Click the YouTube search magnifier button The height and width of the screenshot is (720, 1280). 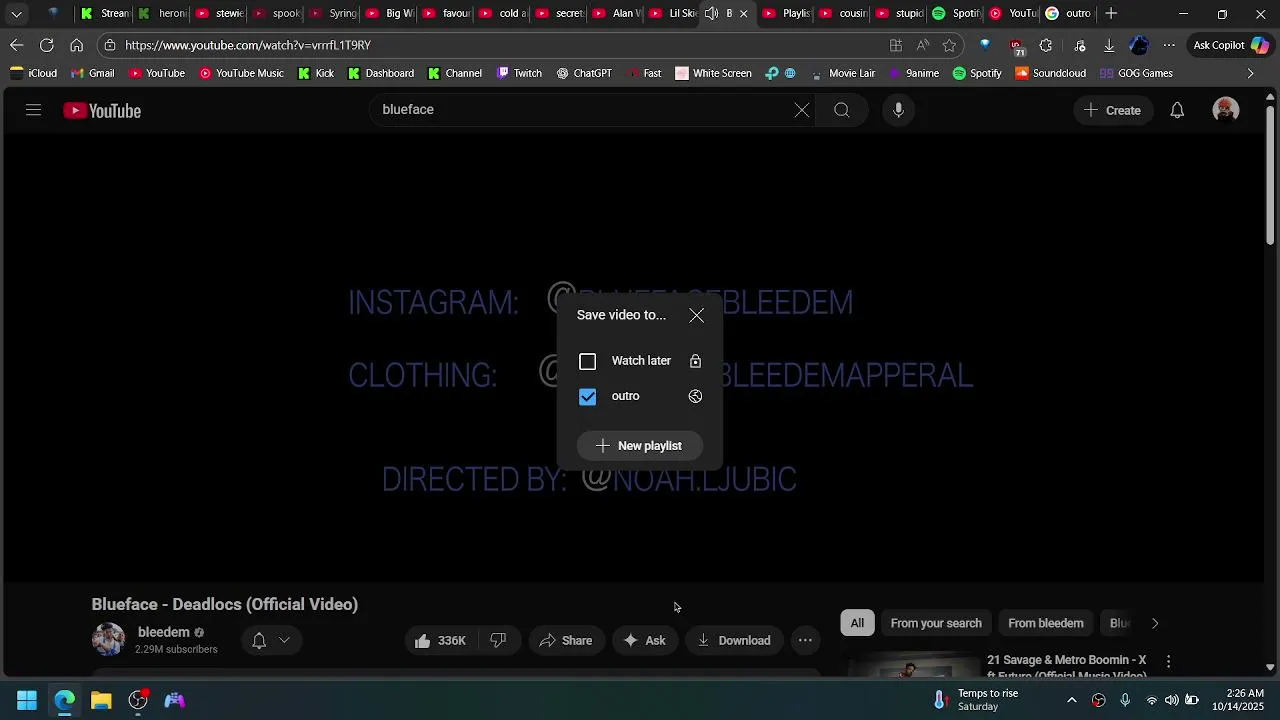coord(842,110)
